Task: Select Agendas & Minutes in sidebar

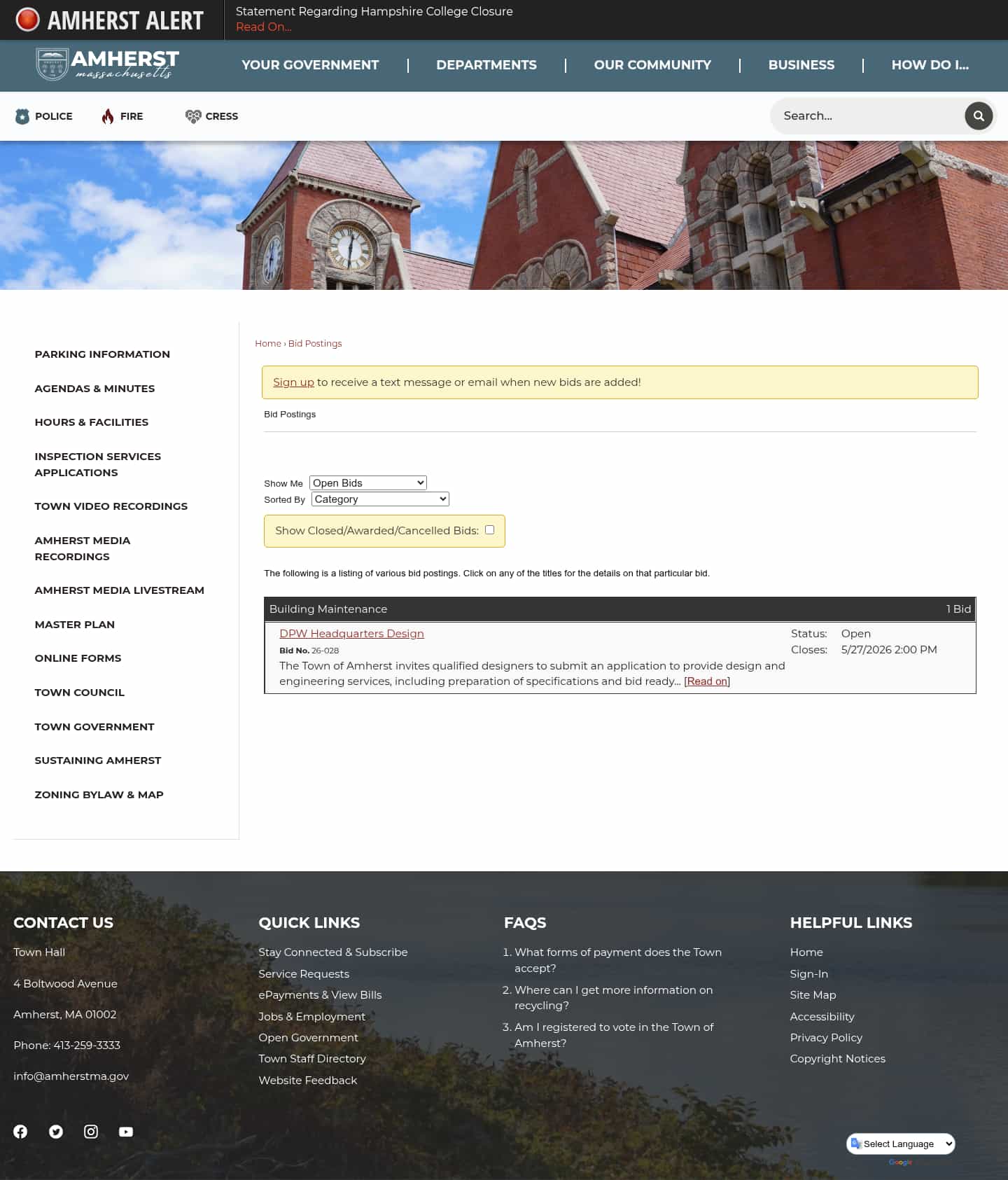Action: pyautogui.click(x=94, y=389)
